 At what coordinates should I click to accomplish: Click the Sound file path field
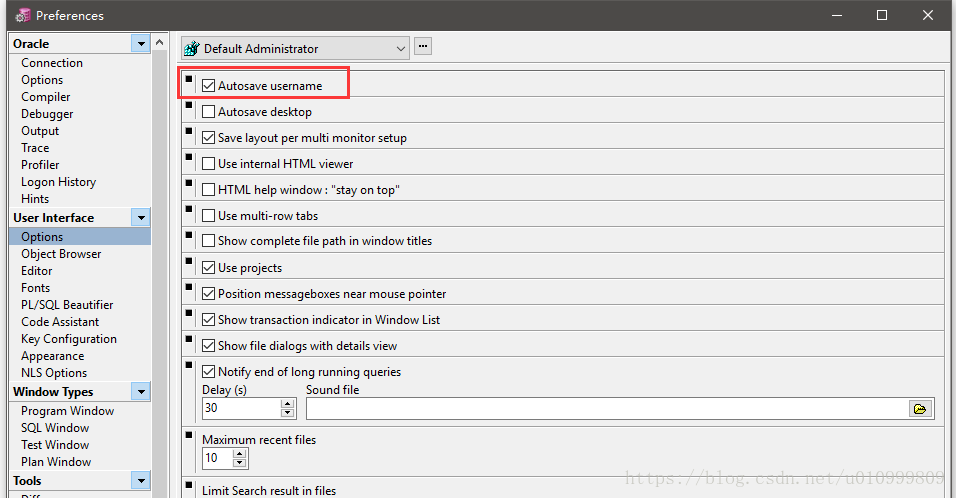[607, 408]
